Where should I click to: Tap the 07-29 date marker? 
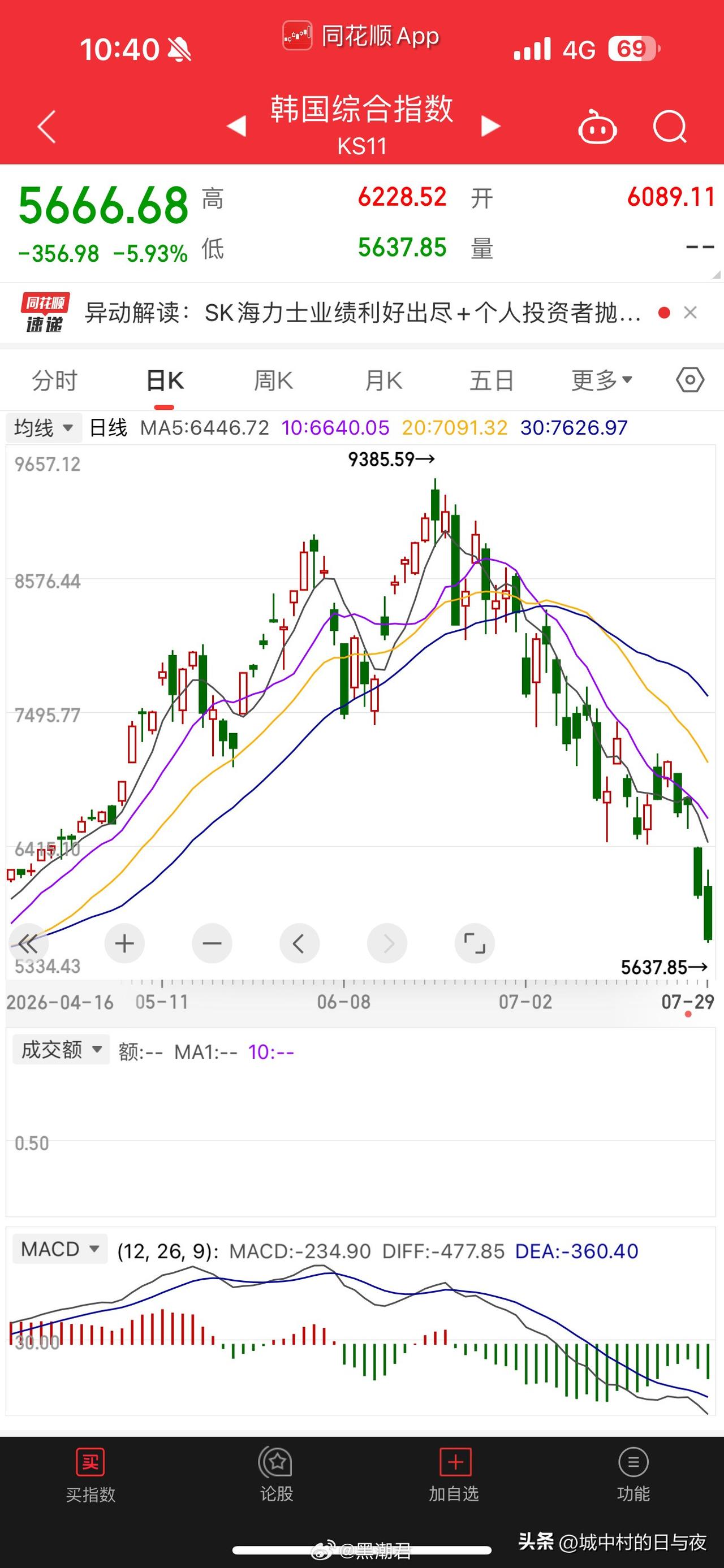point(687,1001)
